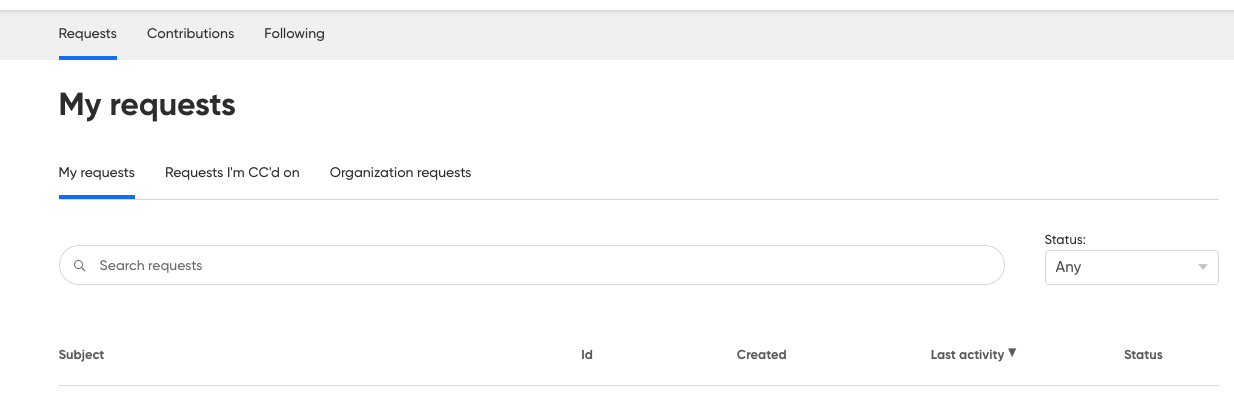
Task: Click the magnifier icon in search box
Action: pos(80,266)
